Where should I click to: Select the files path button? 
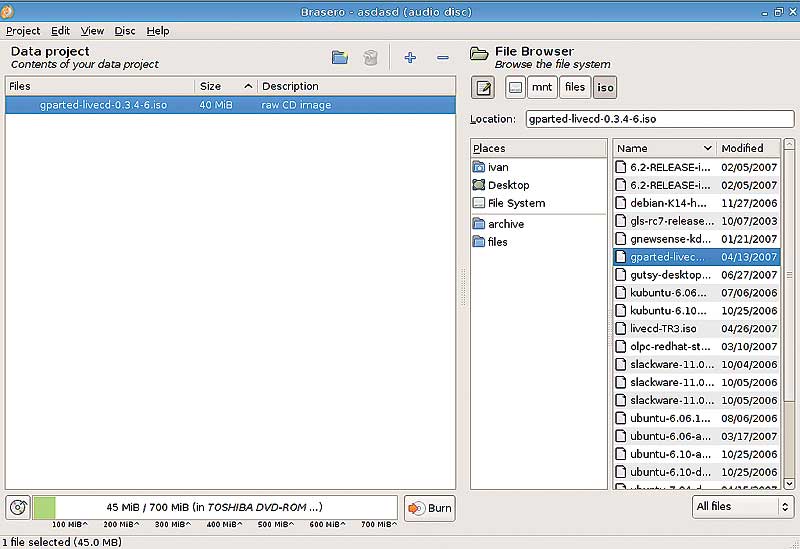[x=575, y=87]
